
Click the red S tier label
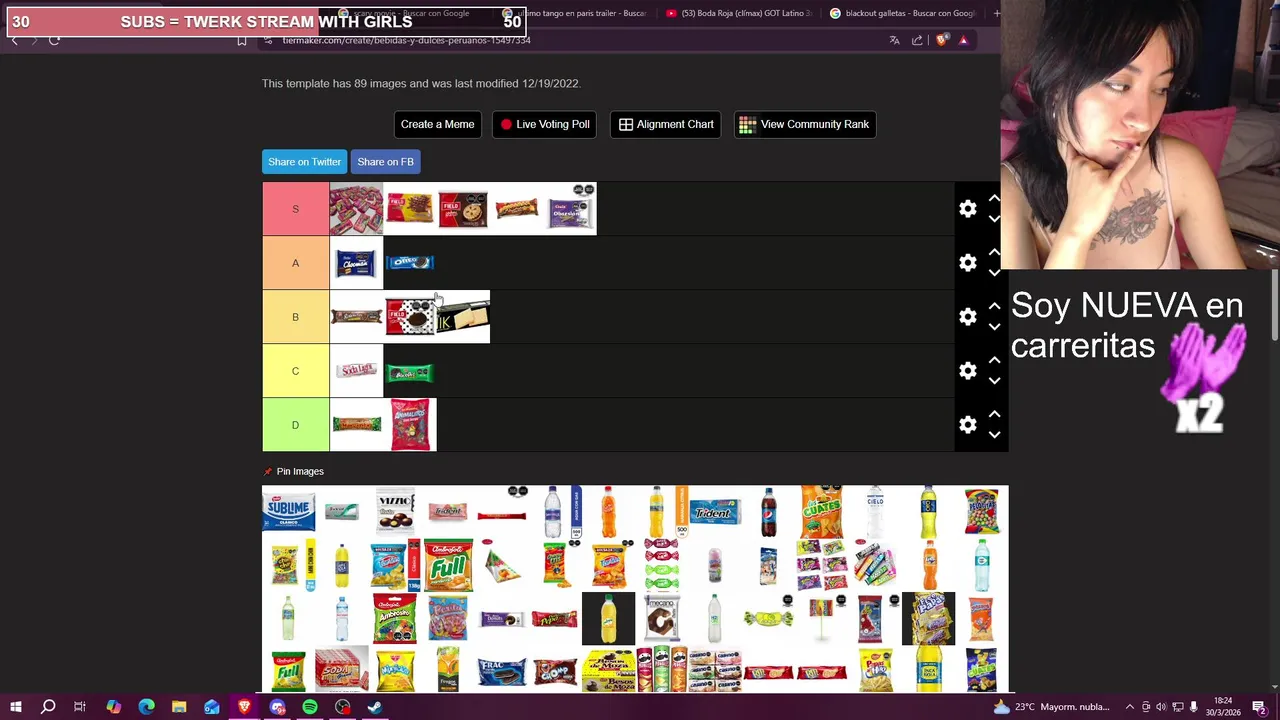pos(295,209)
